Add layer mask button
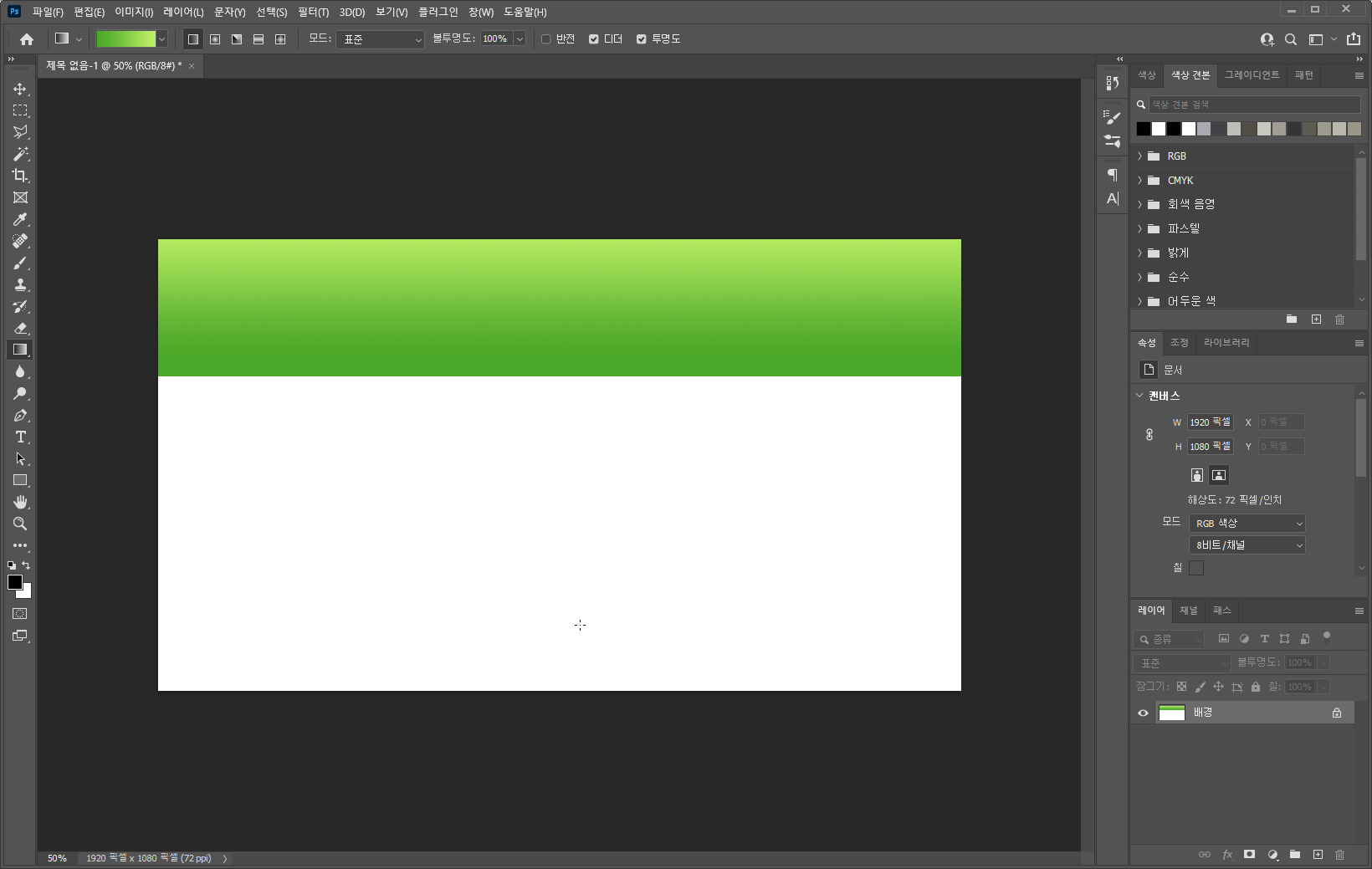The width and height of the screenshot is (1372, 869). pyautogui.click(x=1249, y=855)
